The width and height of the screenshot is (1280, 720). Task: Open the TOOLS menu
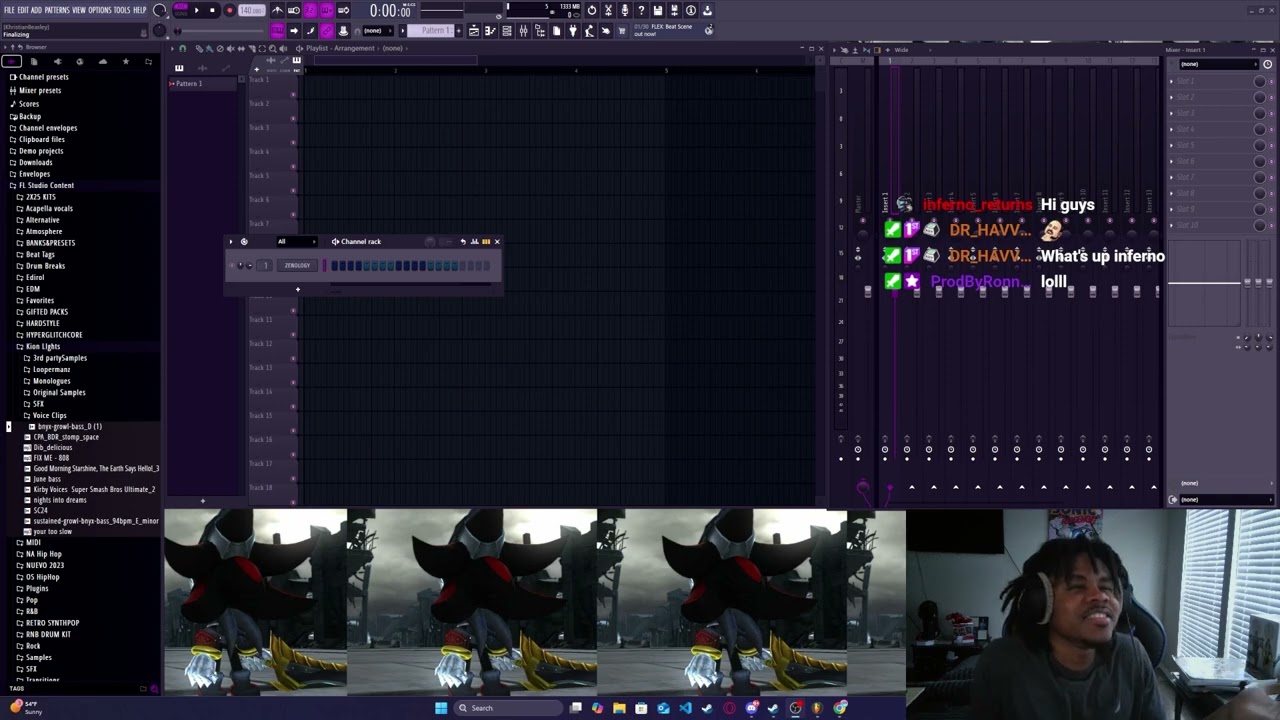pos(122,10)
